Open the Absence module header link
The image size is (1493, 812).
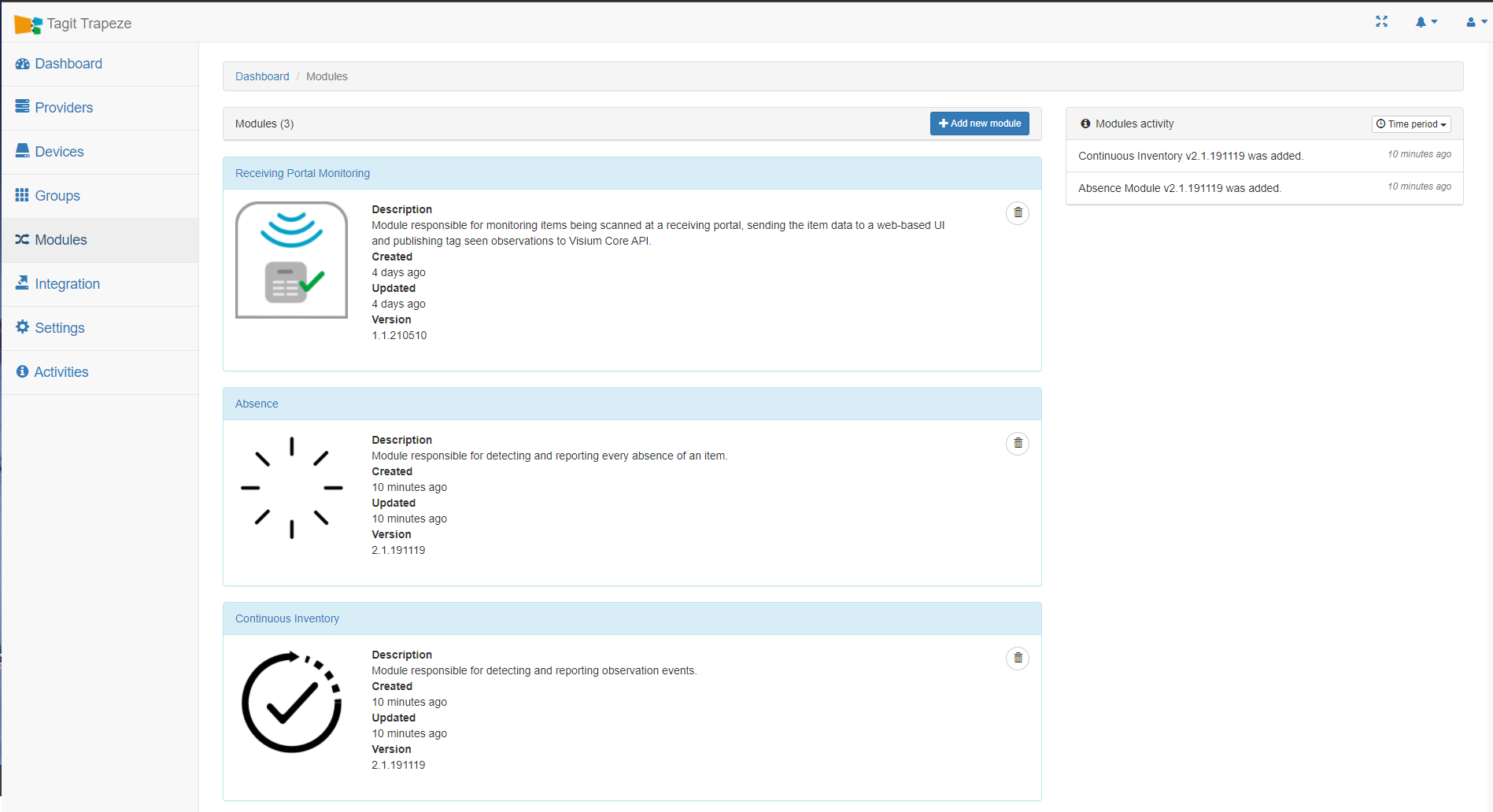257,404
